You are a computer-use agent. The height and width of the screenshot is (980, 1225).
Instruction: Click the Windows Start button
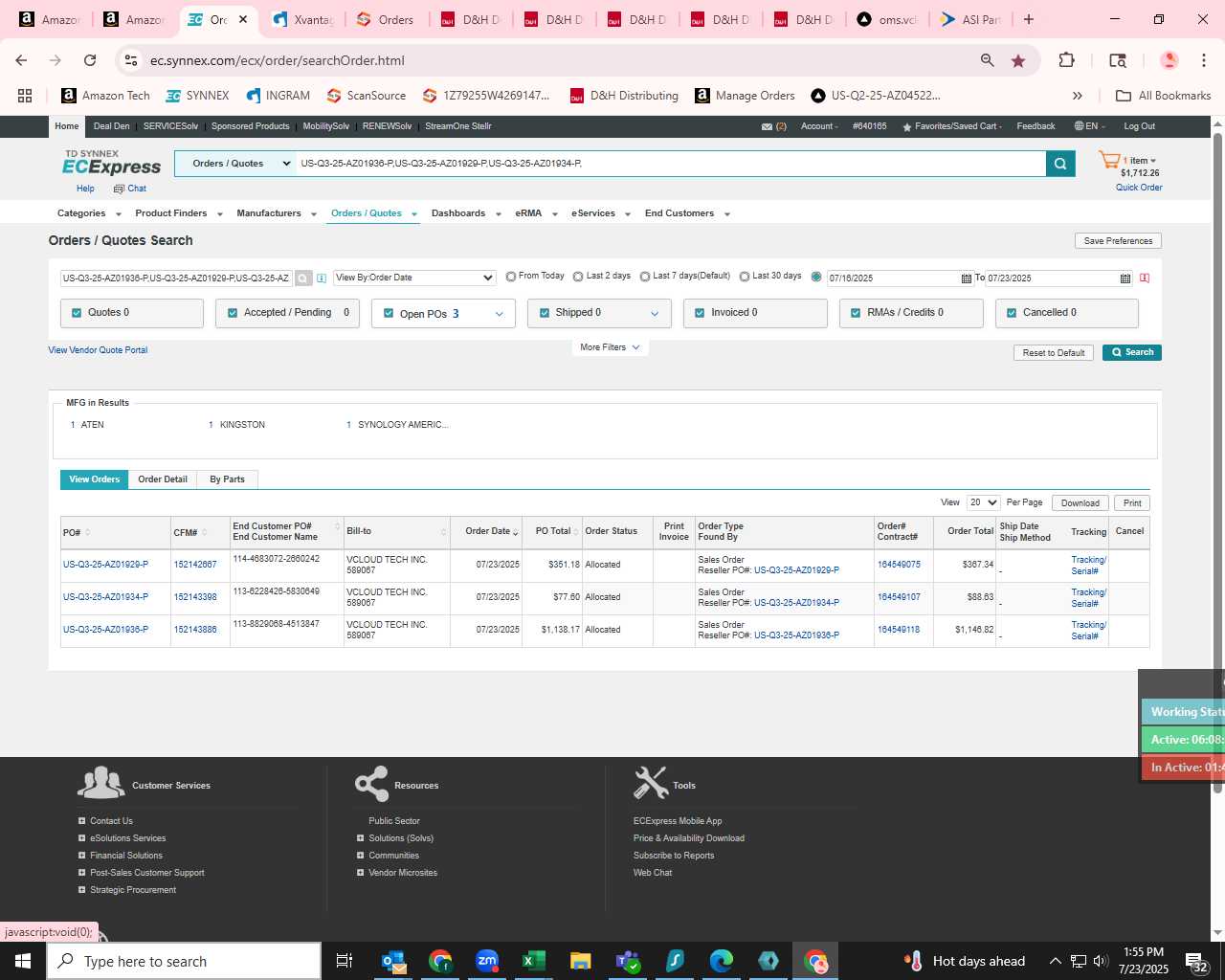point(23,961)
